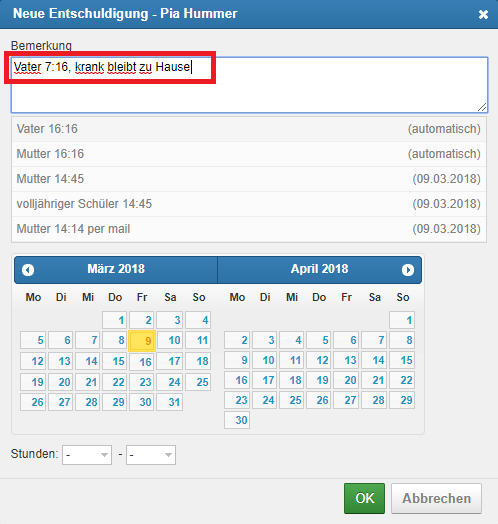Click the Abbrechen button

[x=437, y=498]
